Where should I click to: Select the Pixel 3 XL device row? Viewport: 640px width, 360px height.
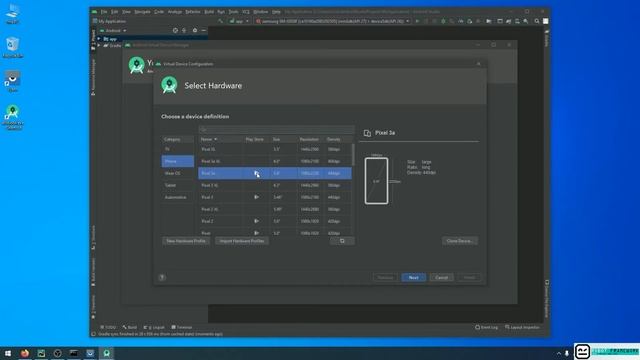coord(275,185)
